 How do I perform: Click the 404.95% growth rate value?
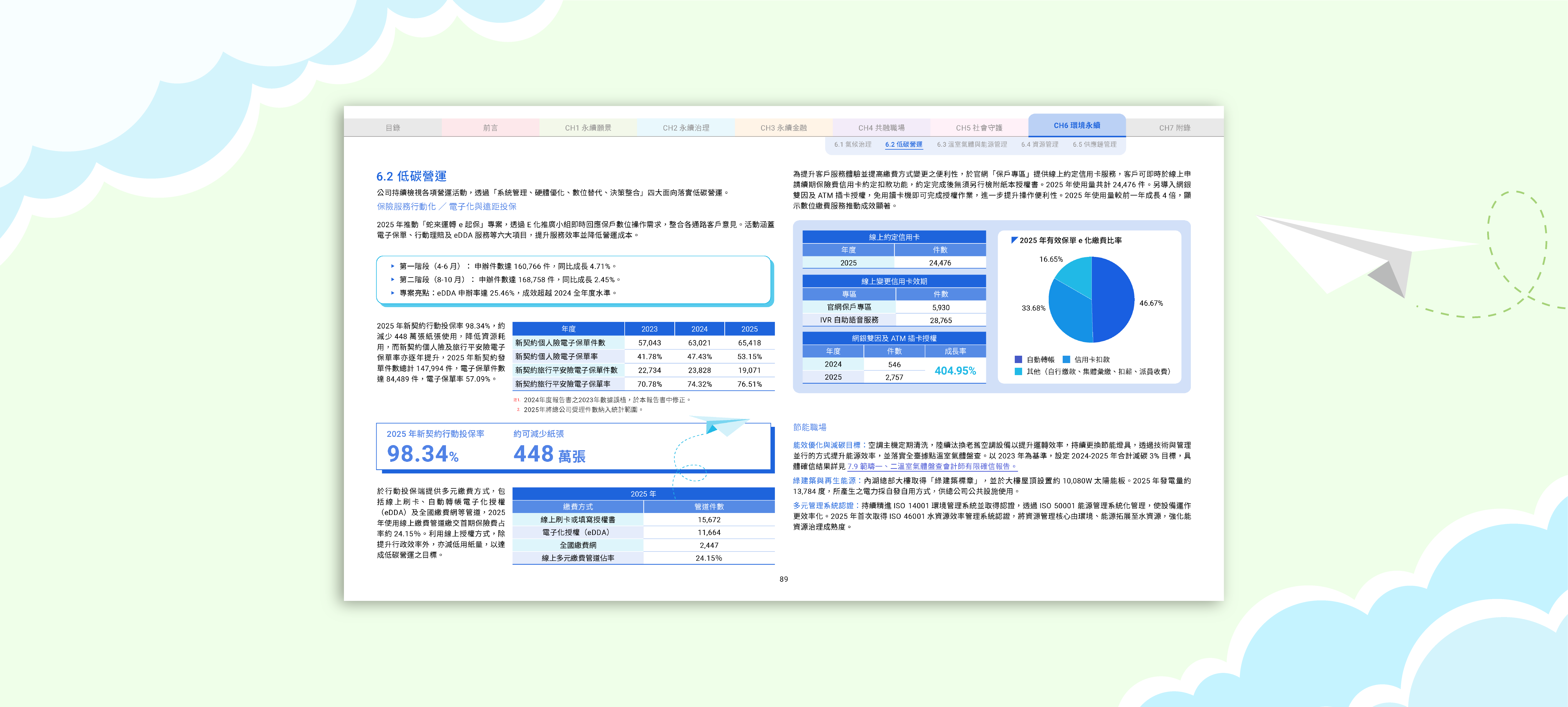click(955, 371)
